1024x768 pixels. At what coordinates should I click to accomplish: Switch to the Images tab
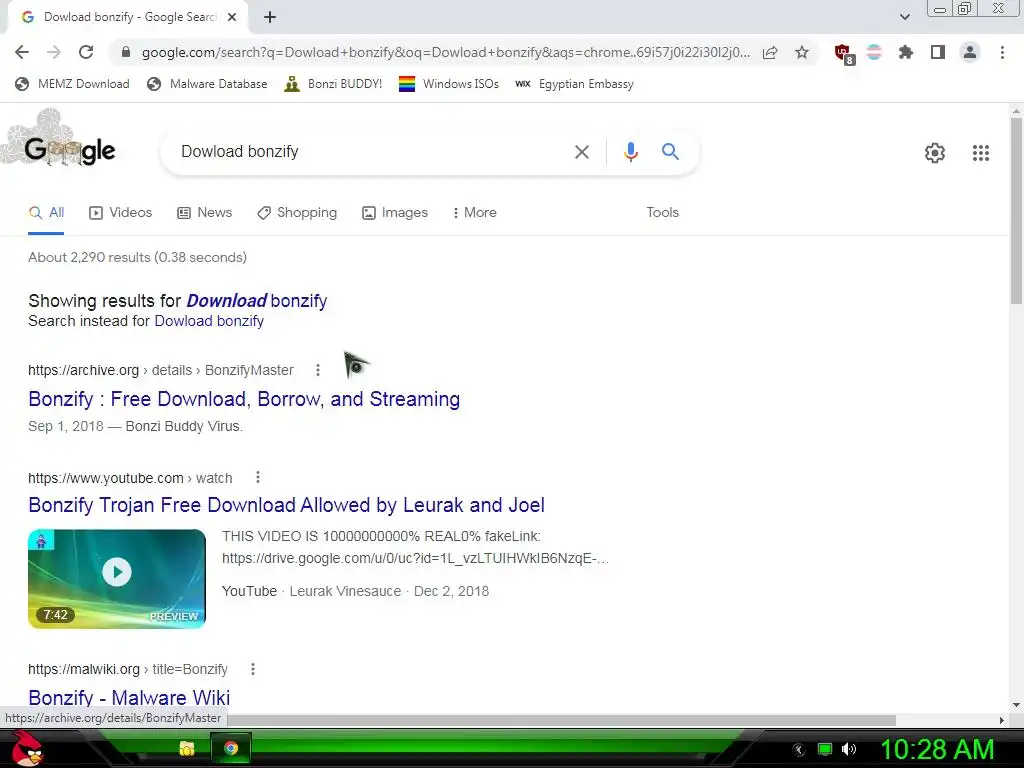[x=395, y=213]
